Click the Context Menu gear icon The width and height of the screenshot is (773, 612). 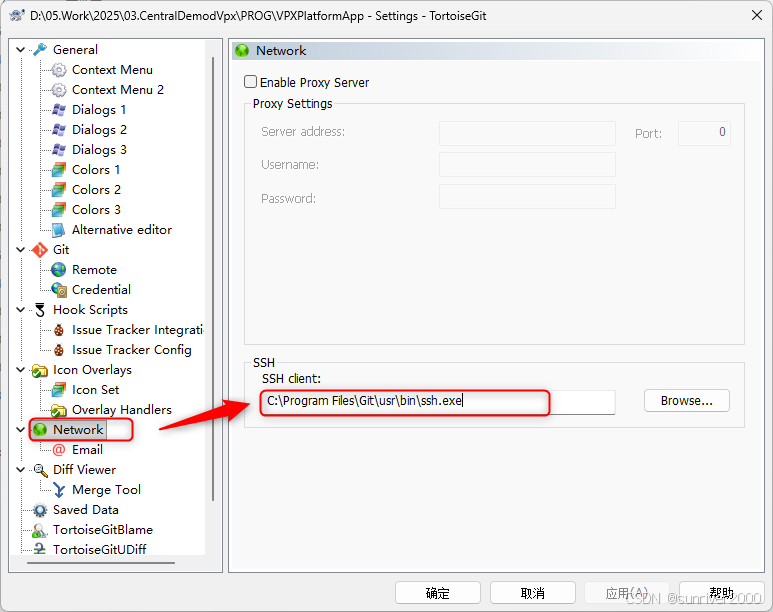pos(59,70)
